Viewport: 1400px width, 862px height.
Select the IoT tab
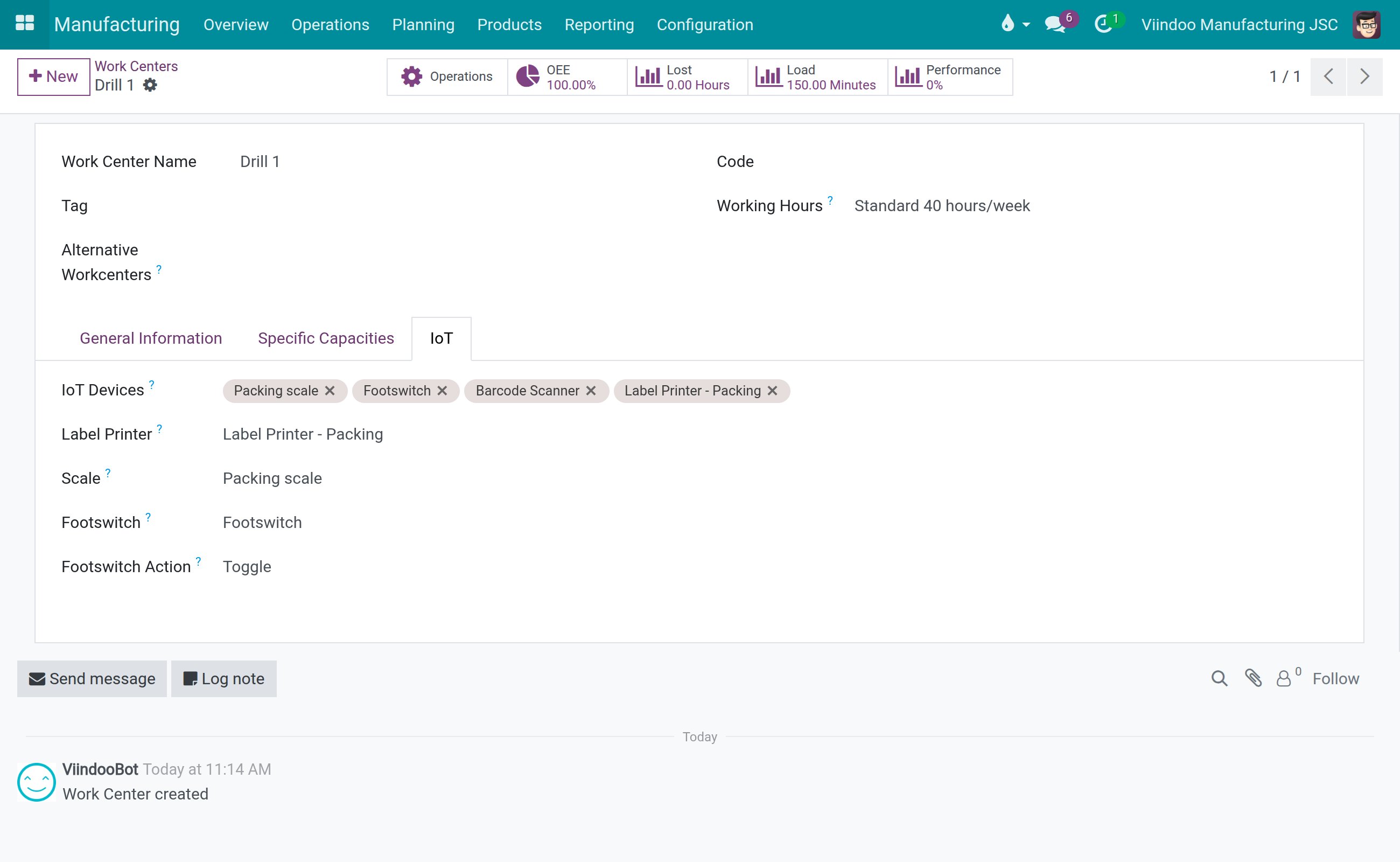click(442, 338)
